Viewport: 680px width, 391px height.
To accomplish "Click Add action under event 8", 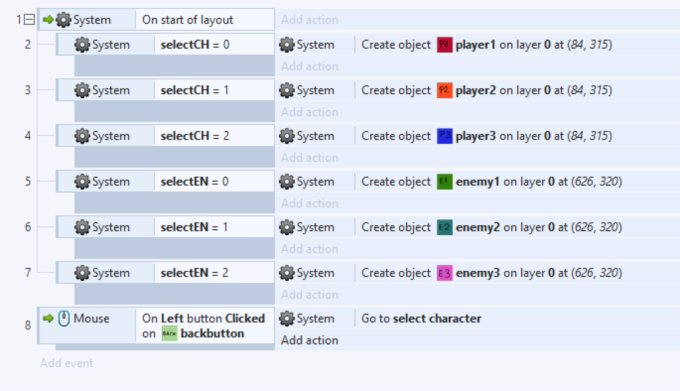I will click(x=310, y=340).
